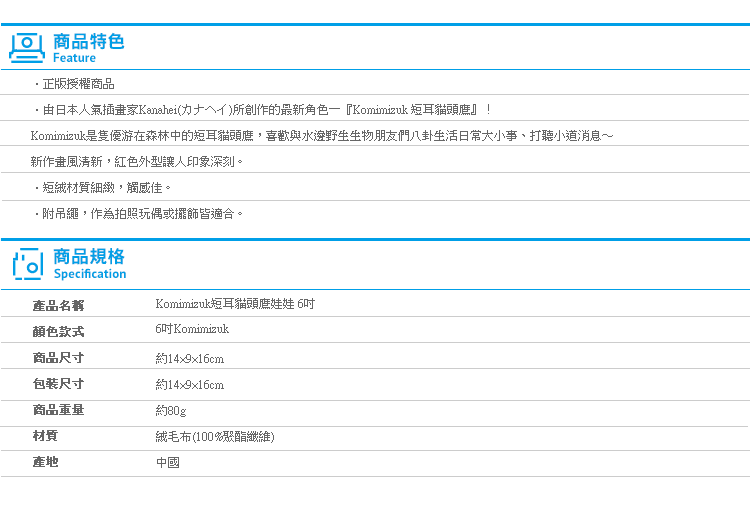
Task: Click the weight value '約80g'
Action: pyautogui.click(x=171, y=411)
